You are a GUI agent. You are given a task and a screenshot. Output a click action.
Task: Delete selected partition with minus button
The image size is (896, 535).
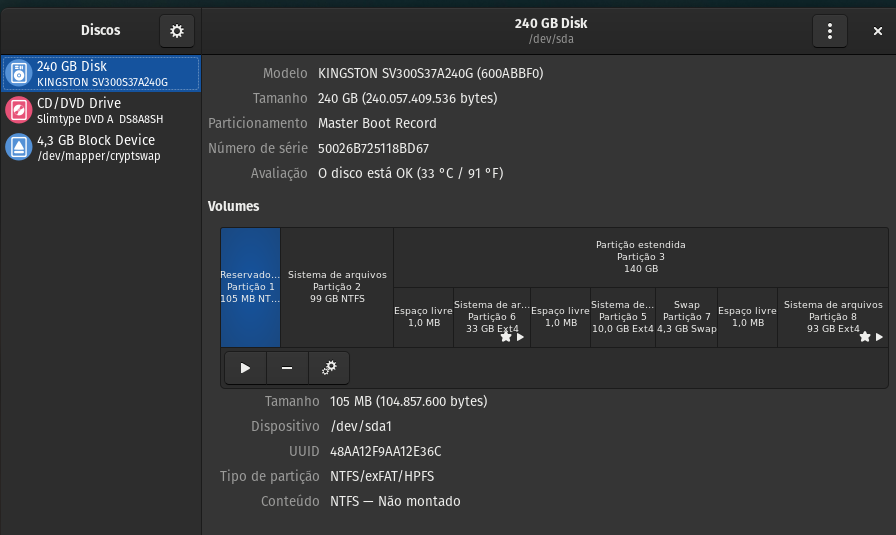(287, 368)
